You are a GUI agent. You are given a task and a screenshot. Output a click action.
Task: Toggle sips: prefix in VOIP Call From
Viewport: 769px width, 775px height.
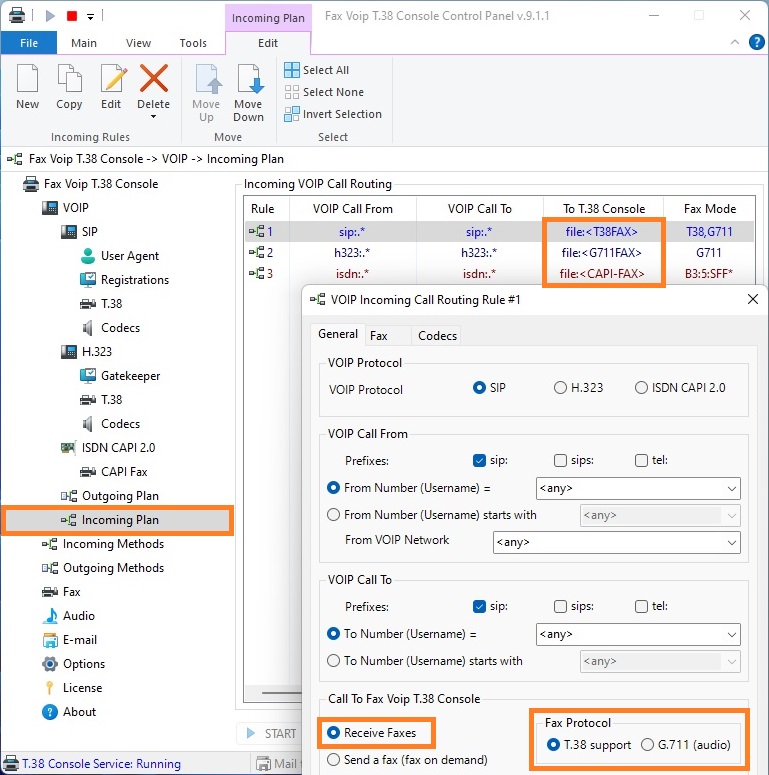560,460
